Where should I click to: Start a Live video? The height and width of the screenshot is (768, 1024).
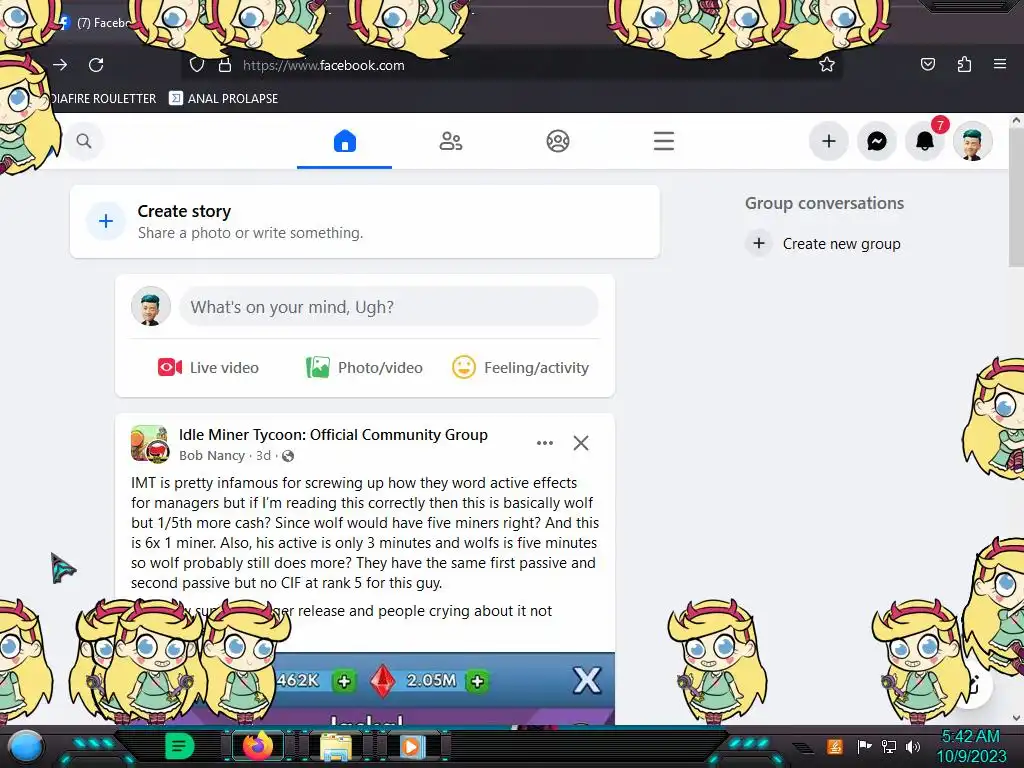click(x=208, y=368)
